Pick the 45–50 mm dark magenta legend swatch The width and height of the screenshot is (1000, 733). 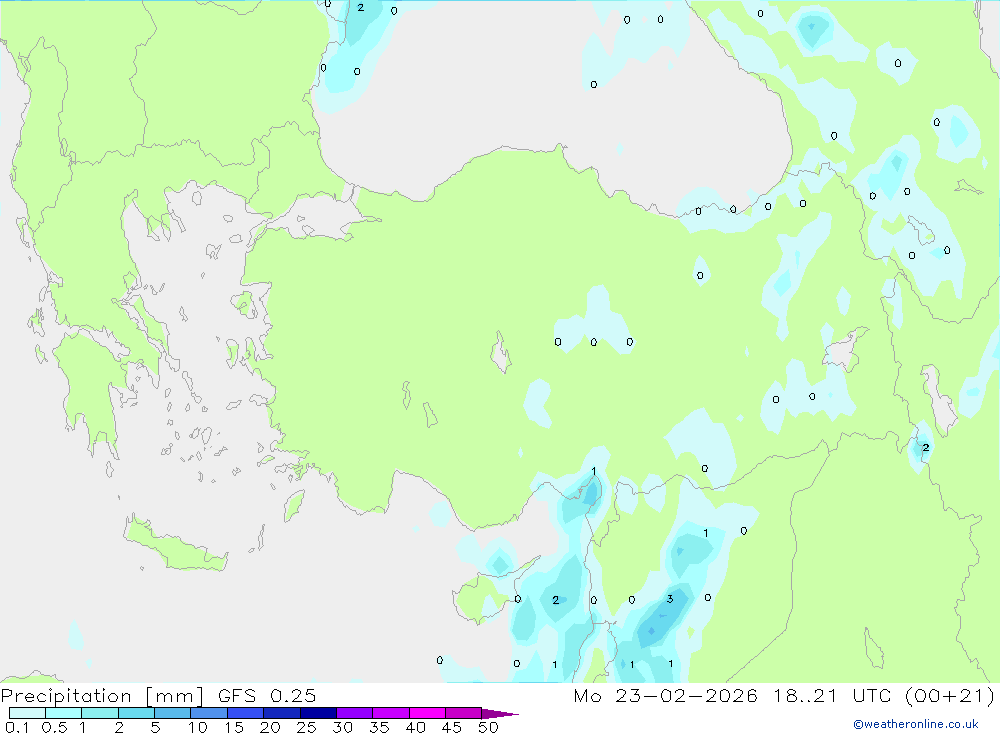click(x=463, y=713)
